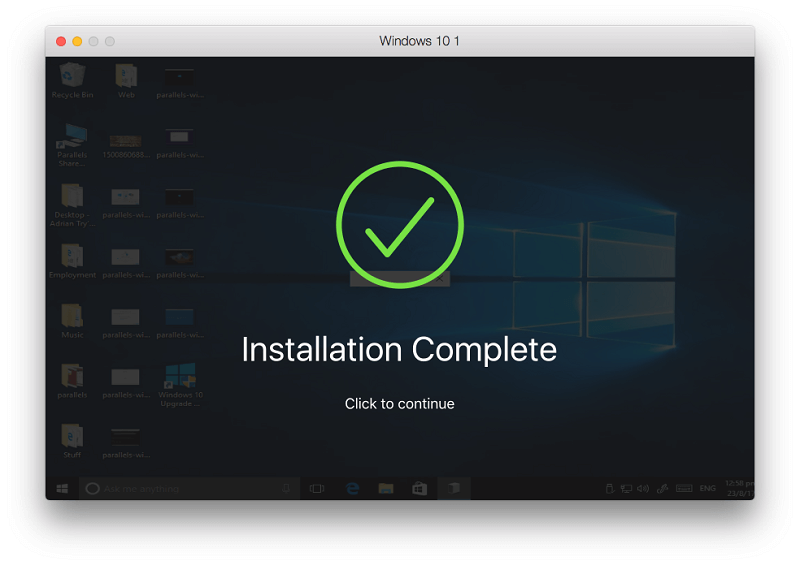
Task: Close the Windows 10 1 window
Action: [61, 41]
